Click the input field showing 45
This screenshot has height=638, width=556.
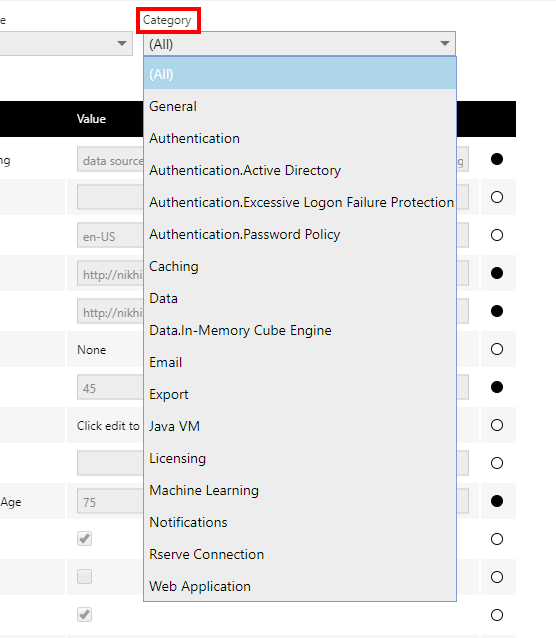coord(110,387)
